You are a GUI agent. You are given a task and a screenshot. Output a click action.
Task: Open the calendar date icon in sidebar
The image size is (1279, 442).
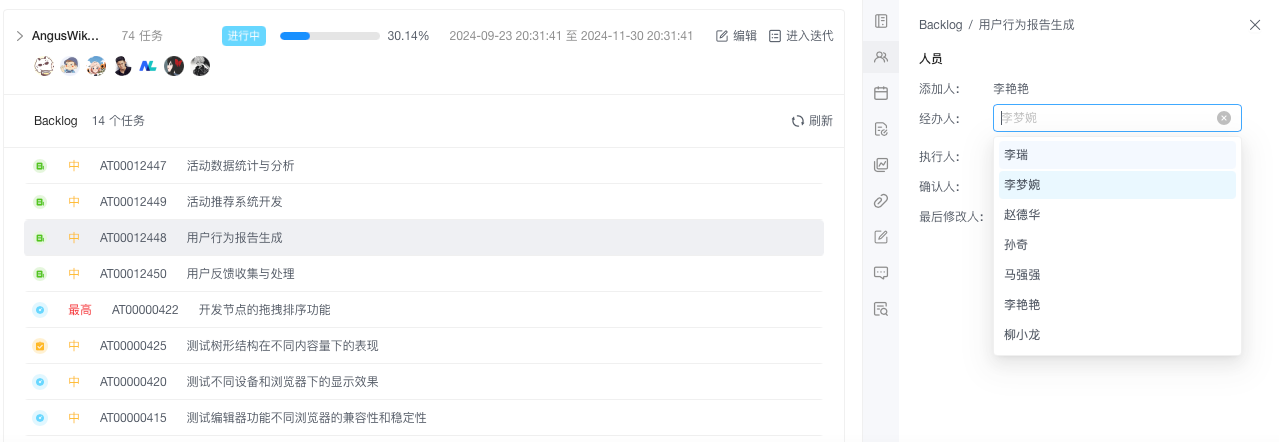pos(881,93)
